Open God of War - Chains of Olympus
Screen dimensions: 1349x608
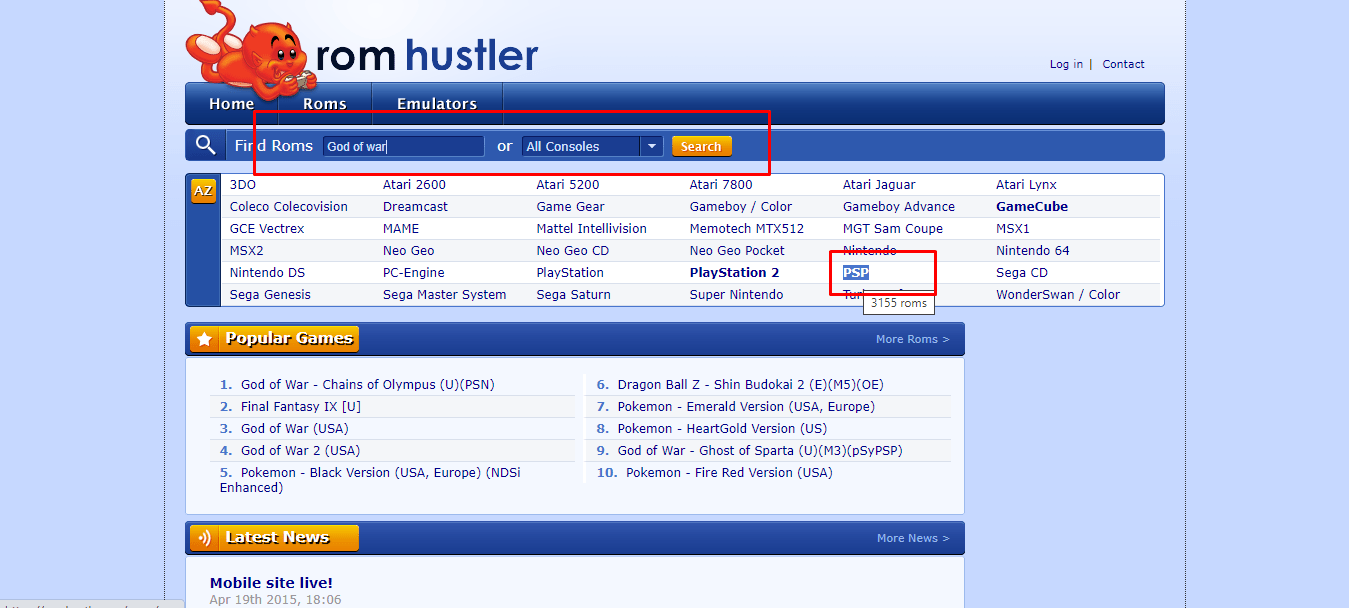(x=368, y=385)
